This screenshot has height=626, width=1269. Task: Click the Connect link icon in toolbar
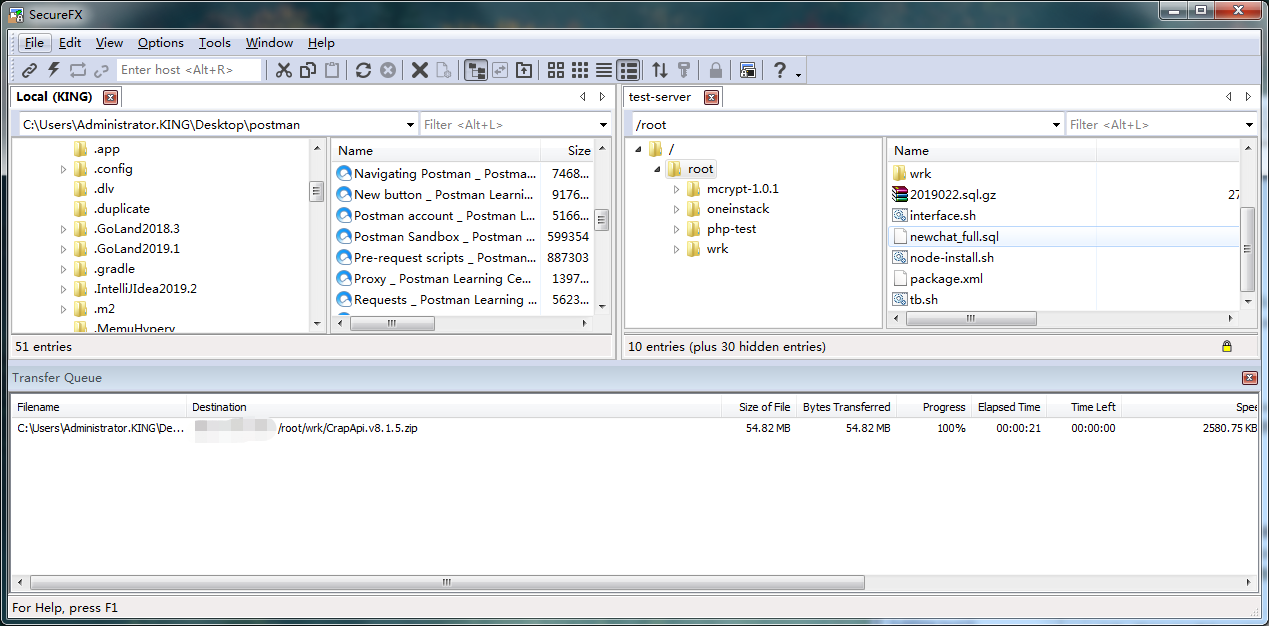click(29, 70)
